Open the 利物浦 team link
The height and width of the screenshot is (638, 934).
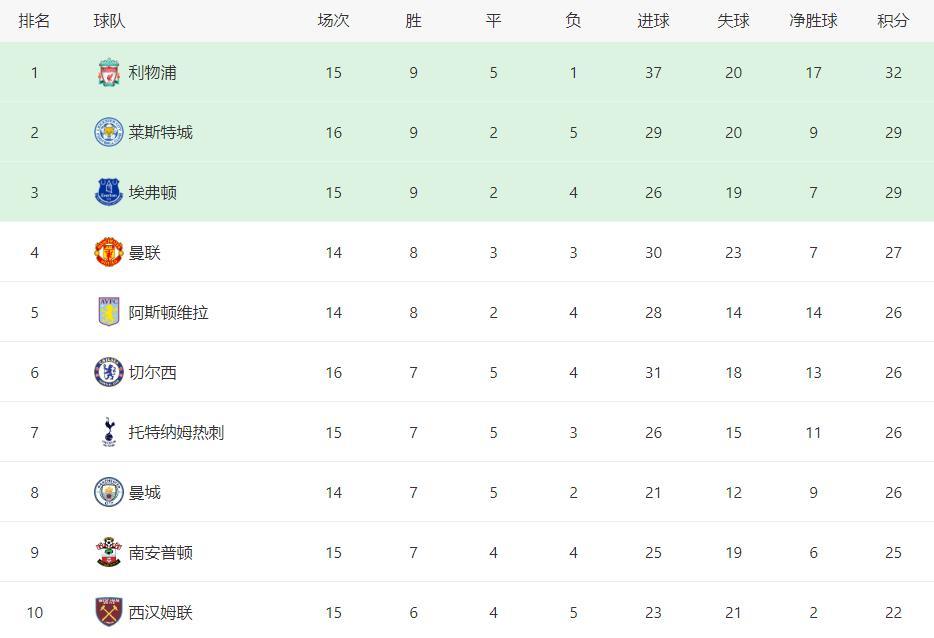point(152,73)
